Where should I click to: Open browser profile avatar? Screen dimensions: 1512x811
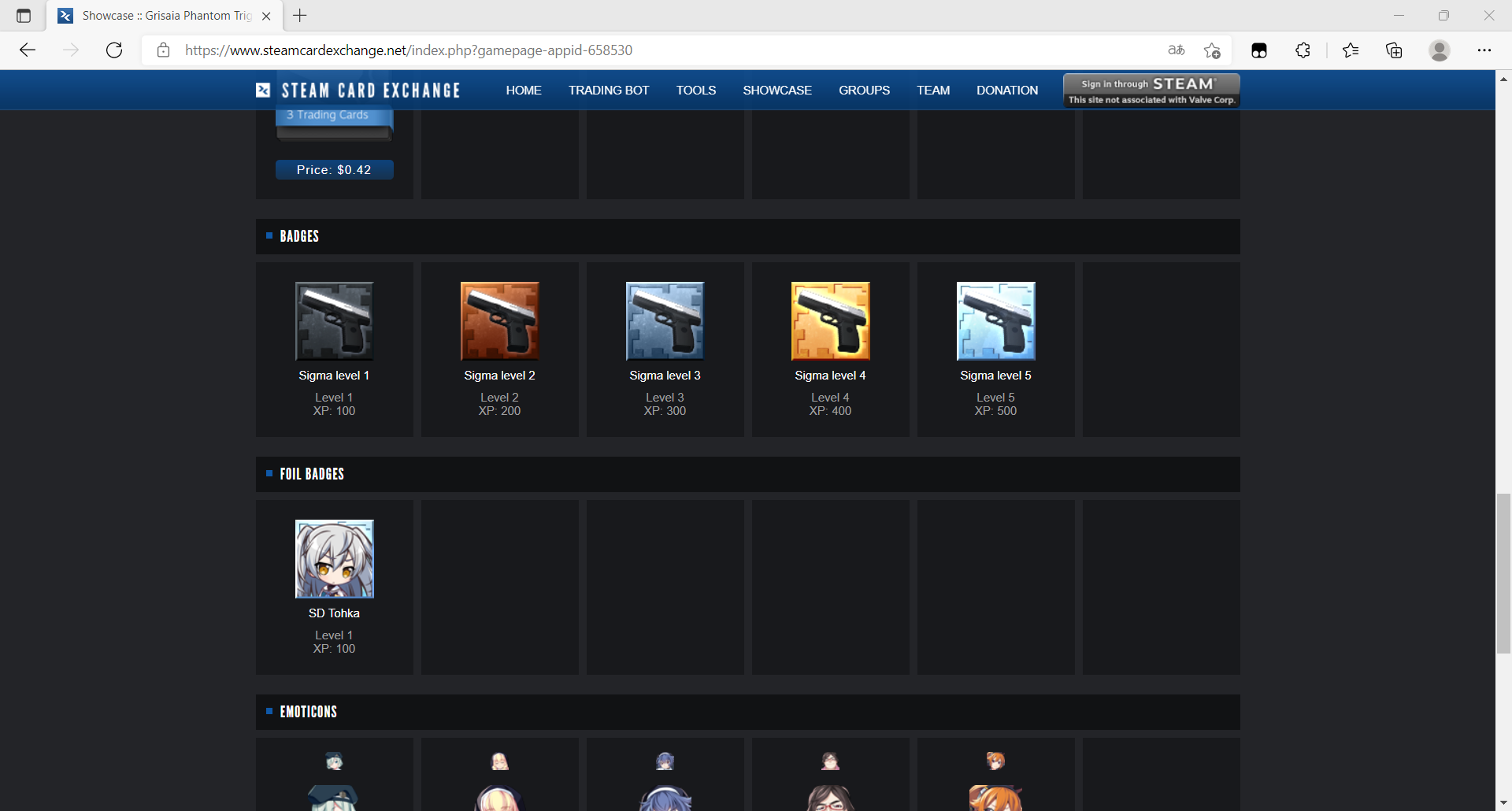[x=1440, y=50]
